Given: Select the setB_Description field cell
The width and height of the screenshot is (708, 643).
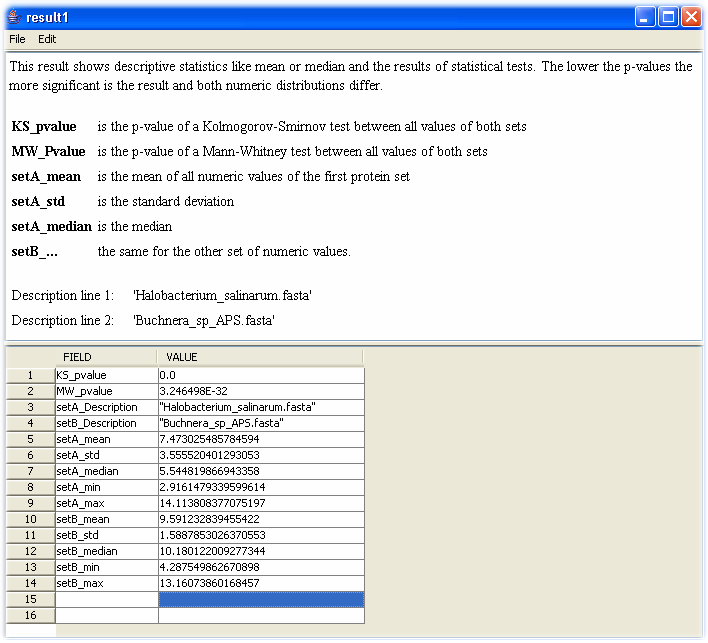Looking at the screenshot, I should (107, 424).
